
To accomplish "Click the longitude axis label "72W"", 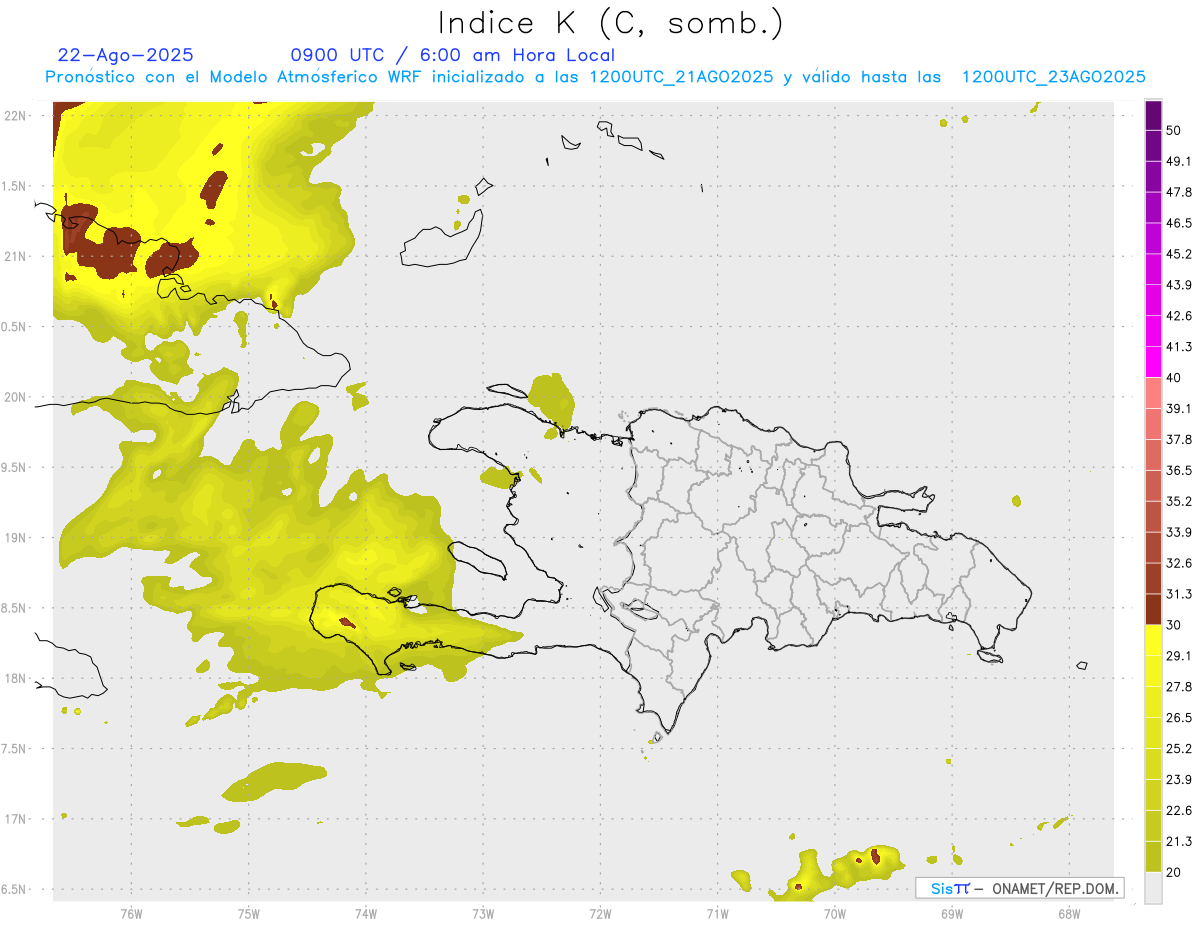I will coord(600,914).
